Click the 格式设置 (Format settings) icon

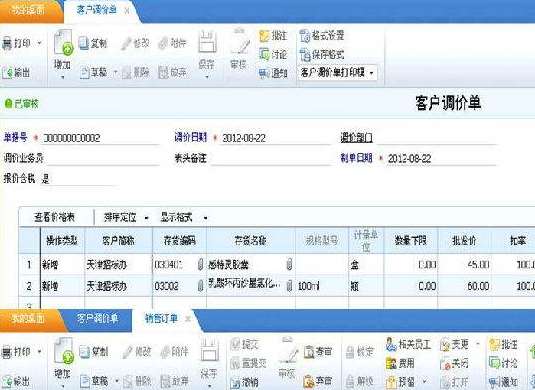pyautogui.click(x=304, y=35)
